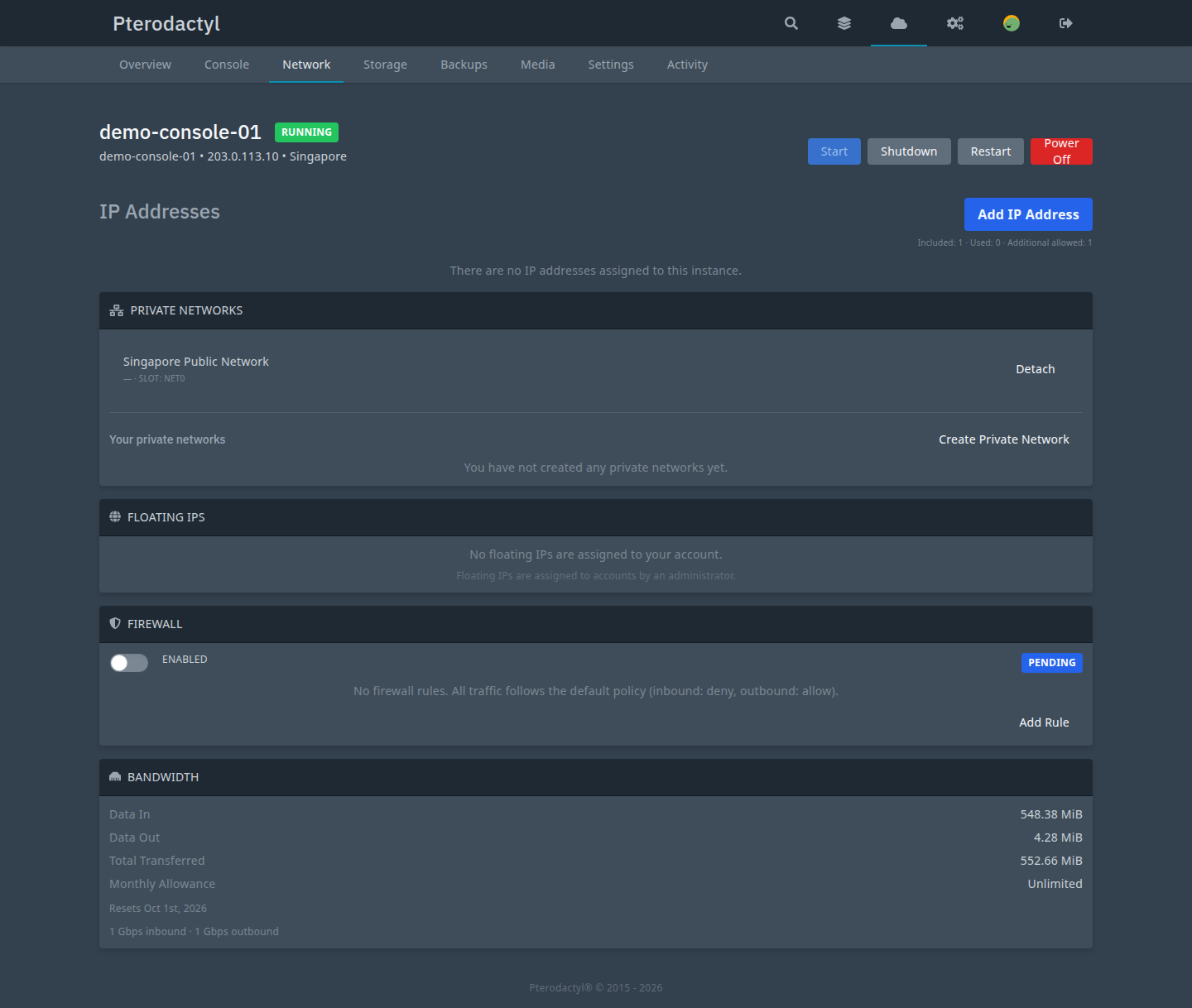Click the demo-console-01 server heading

pos(180,132)
